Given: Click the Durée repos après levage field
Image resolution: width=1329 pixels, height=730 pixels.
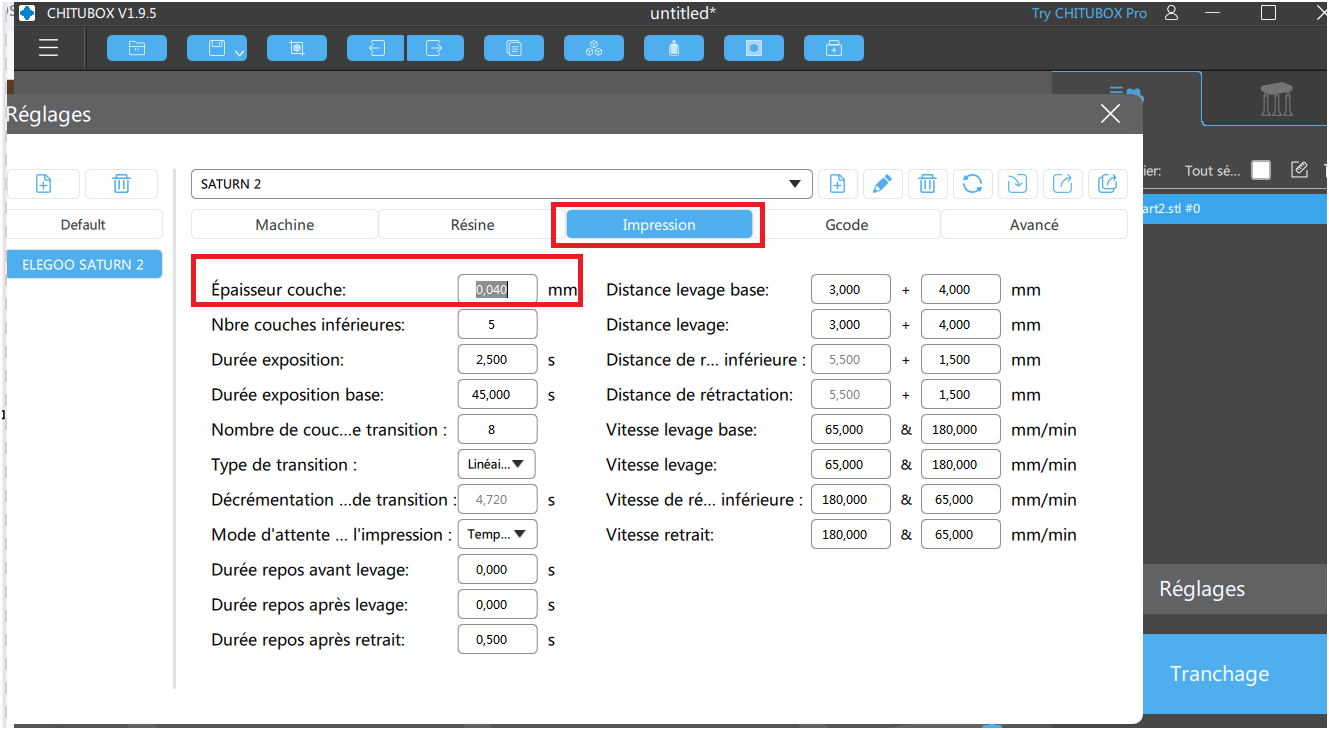Looking at the screenshot, I should (497, 605).
